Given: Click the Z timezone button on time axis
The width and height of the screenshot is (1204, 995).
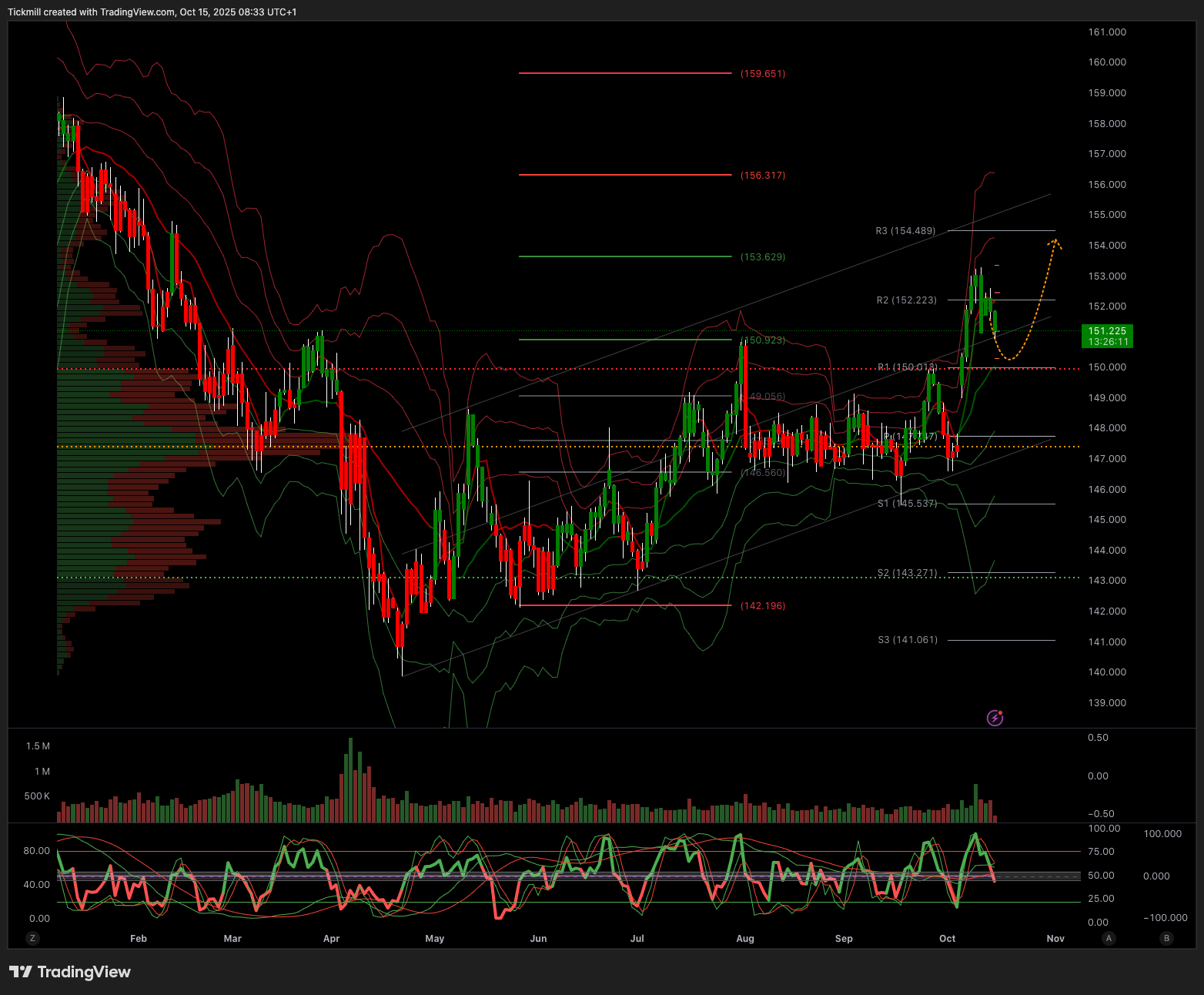Looking at the screenshot, I should point(32,938).
